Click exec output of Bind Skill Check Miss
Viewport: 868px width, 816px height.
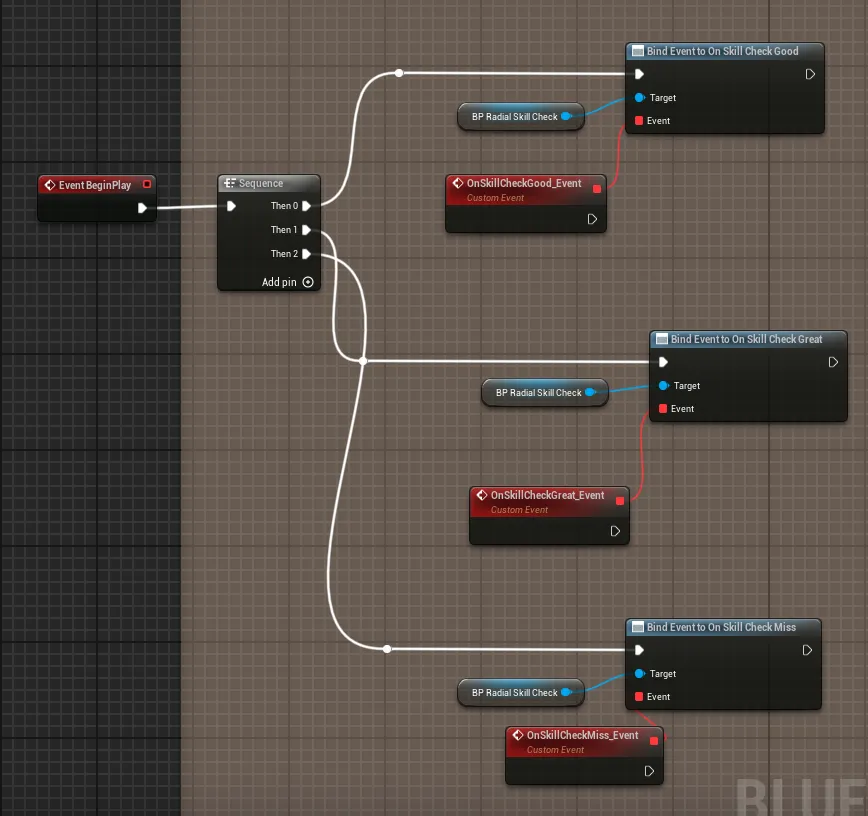click(807, 650)
